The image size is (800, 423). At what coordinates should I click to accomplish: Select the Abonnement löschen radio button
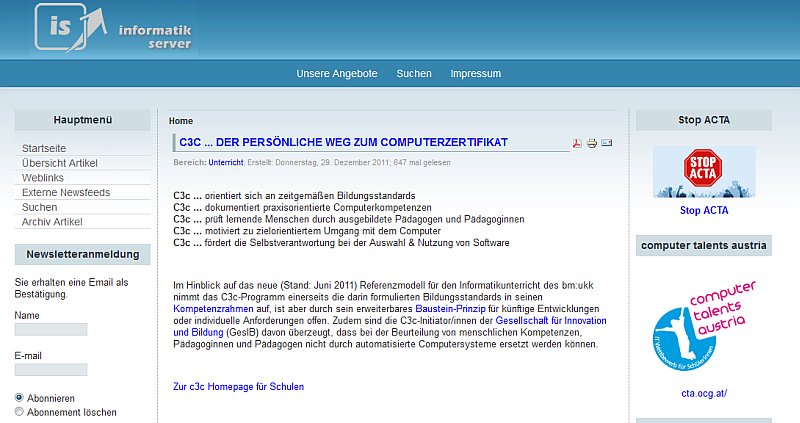[20, 412]
